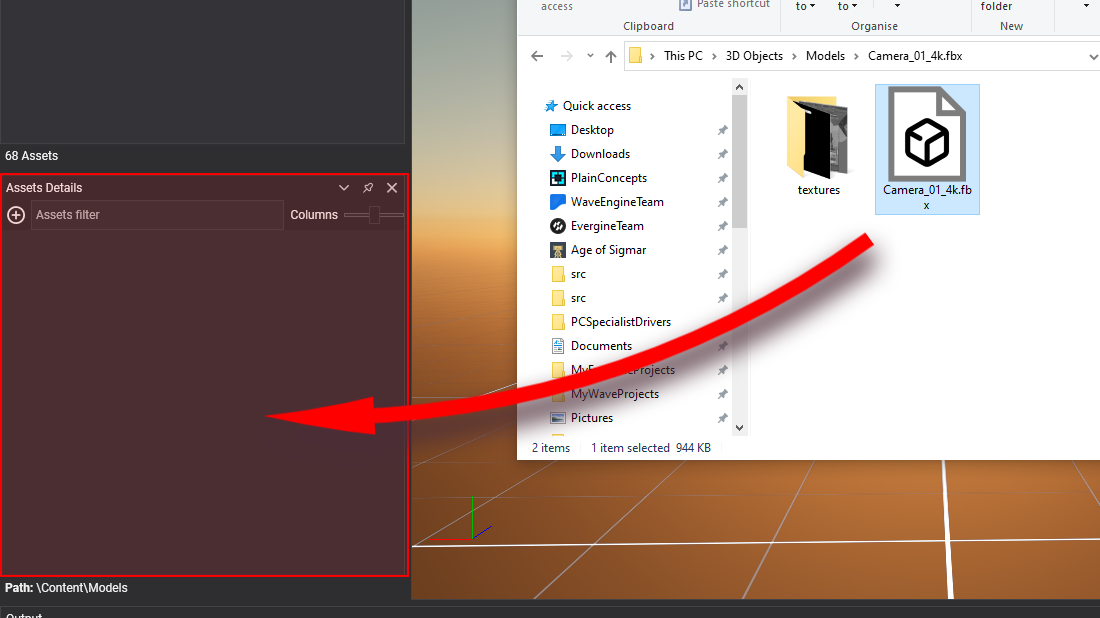Screen dimensions: 1100x618
Task: Click Models in the address breadcrumb
Action: (825, 56)
